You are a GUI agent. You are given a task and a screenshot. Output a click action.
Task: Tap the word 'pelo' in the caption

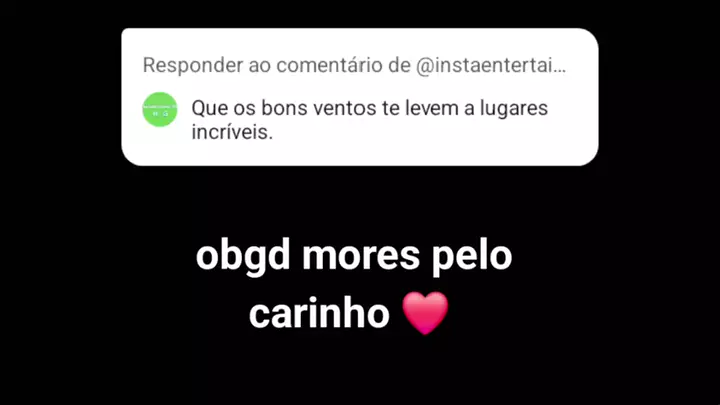(x=472, y=257)
